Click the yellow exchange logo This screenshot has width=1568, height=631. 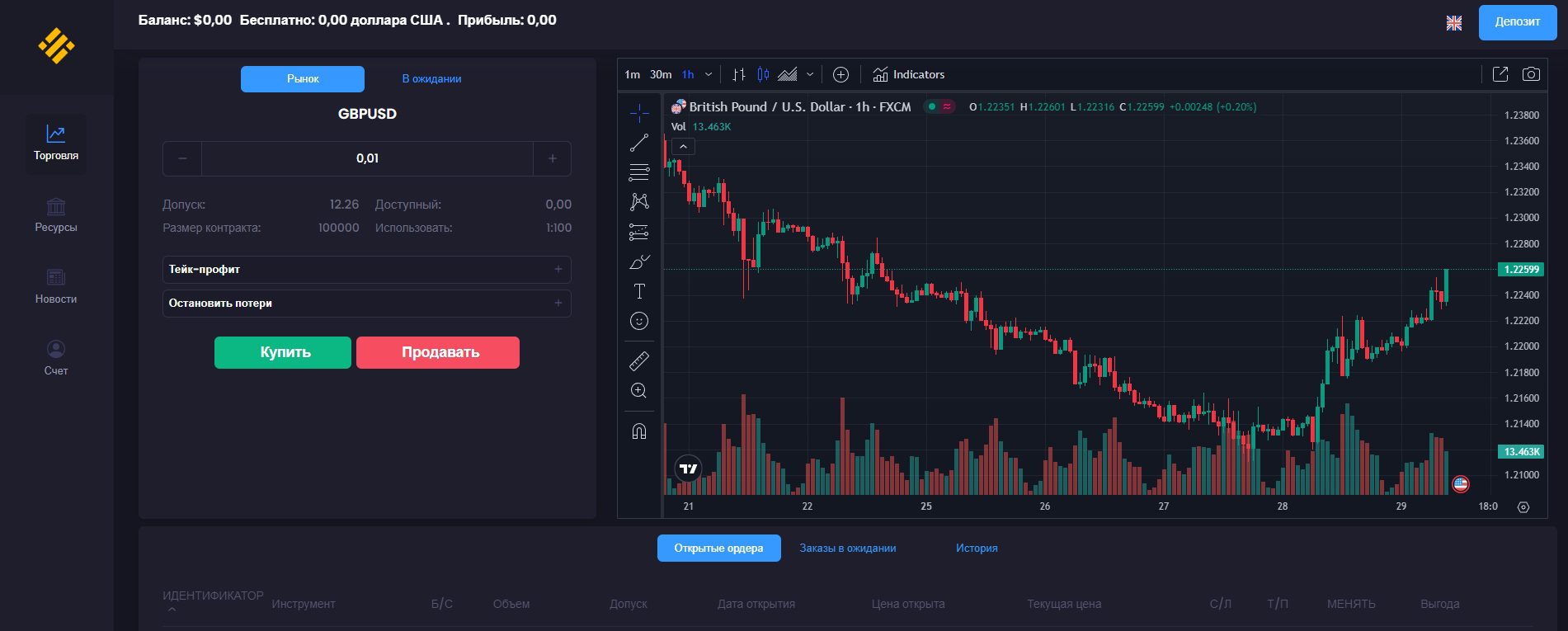56,45
